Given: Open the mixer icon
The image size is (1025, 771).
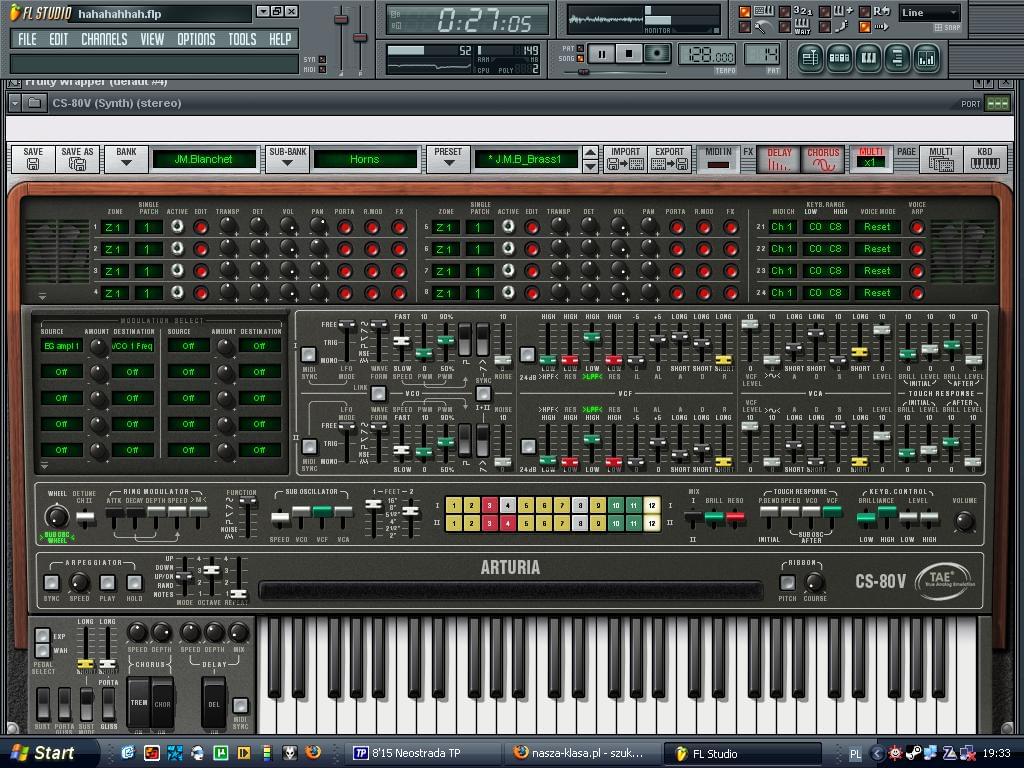Looking at the screenshot, I should (x=927, y=58).
